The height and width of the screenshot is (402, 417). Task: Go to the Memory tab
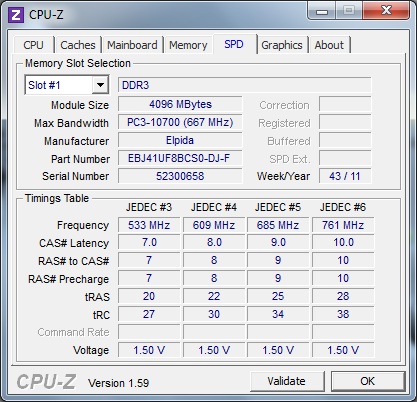click(188, 45)
